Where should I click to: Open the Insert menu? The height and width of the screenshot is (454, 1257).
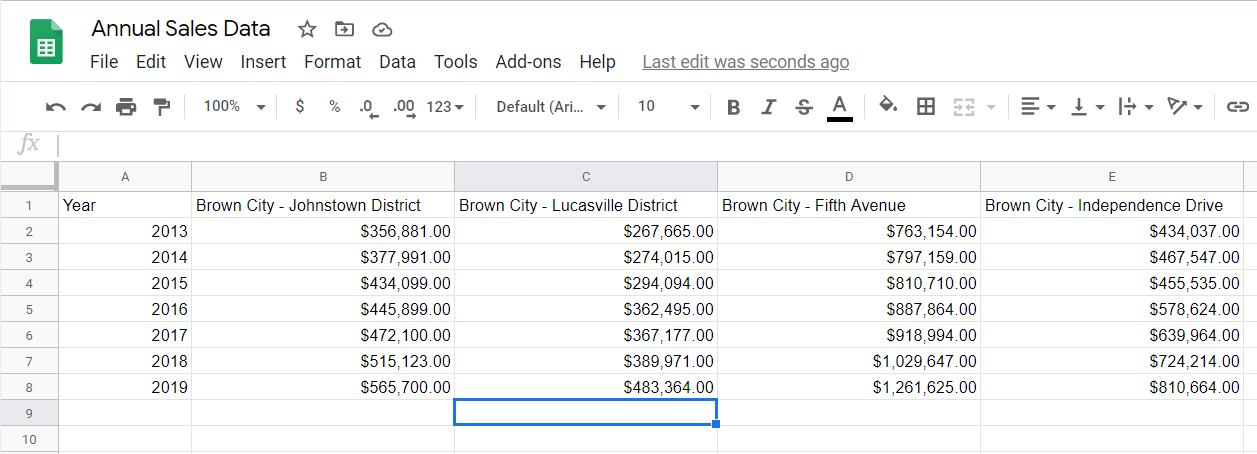(x=263, y=62)
